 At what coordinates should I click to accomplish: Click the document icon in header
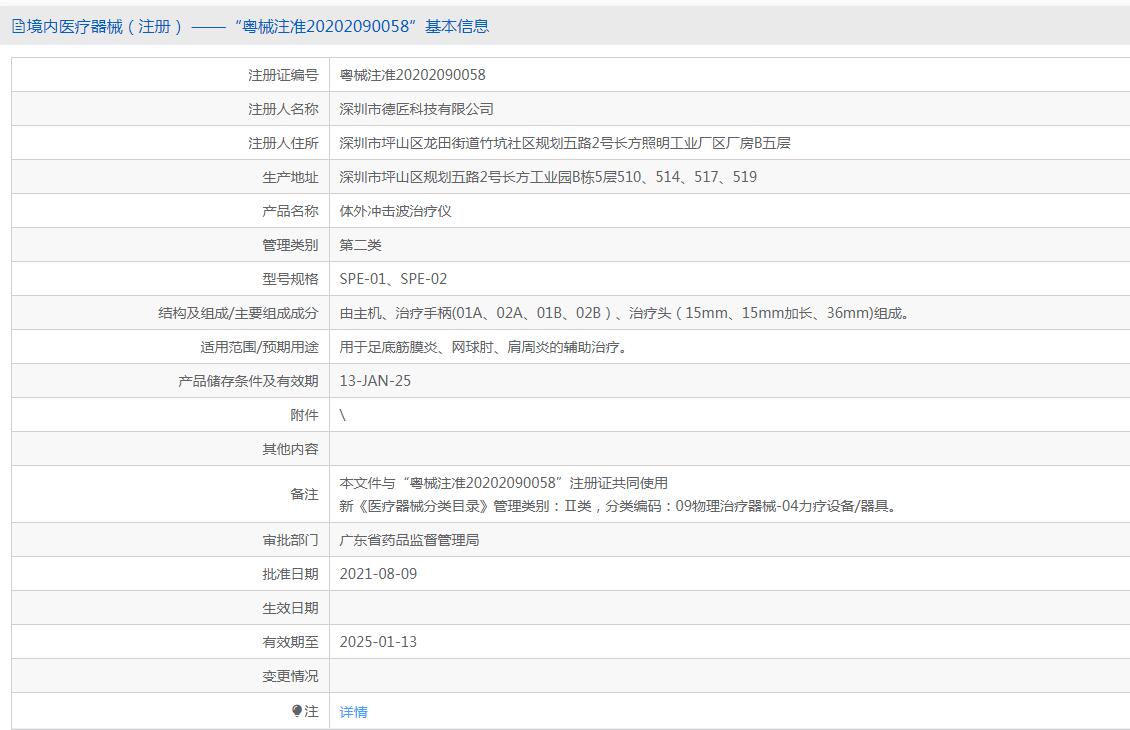click(18, 27)
